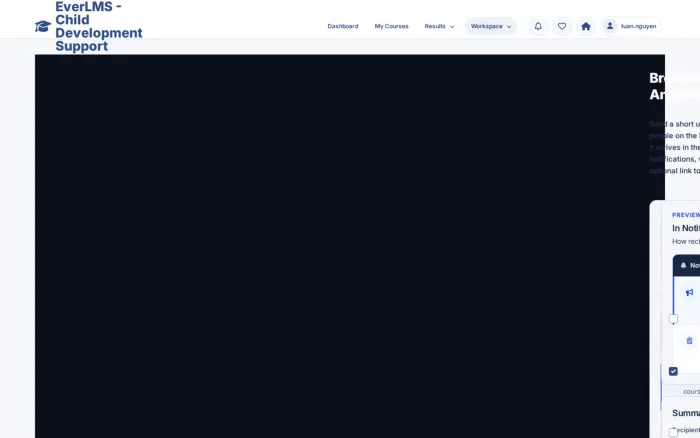Open the tuan.nguyen user menu
Screen dimensions: 700x438
[630, 26]
